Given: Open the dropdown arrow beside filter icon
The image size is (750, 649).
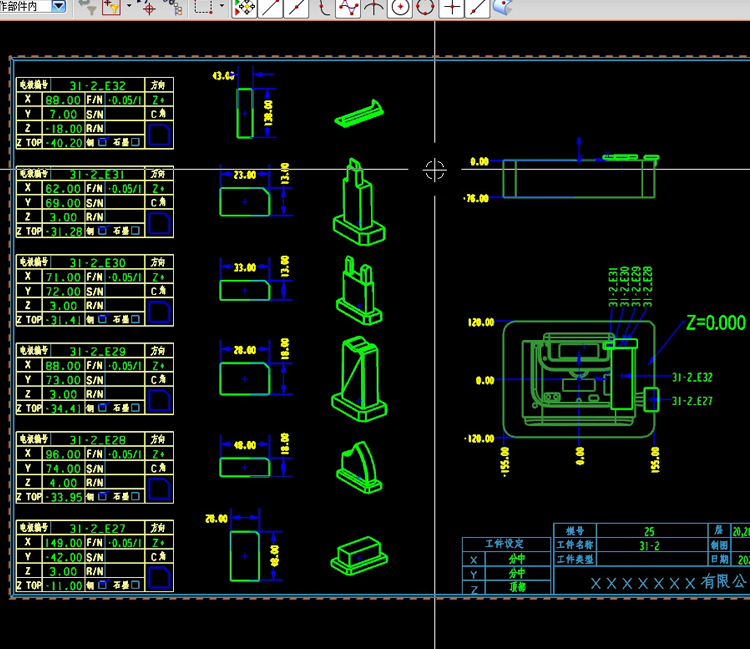Looking at the screenshot, I should [129, 8].
